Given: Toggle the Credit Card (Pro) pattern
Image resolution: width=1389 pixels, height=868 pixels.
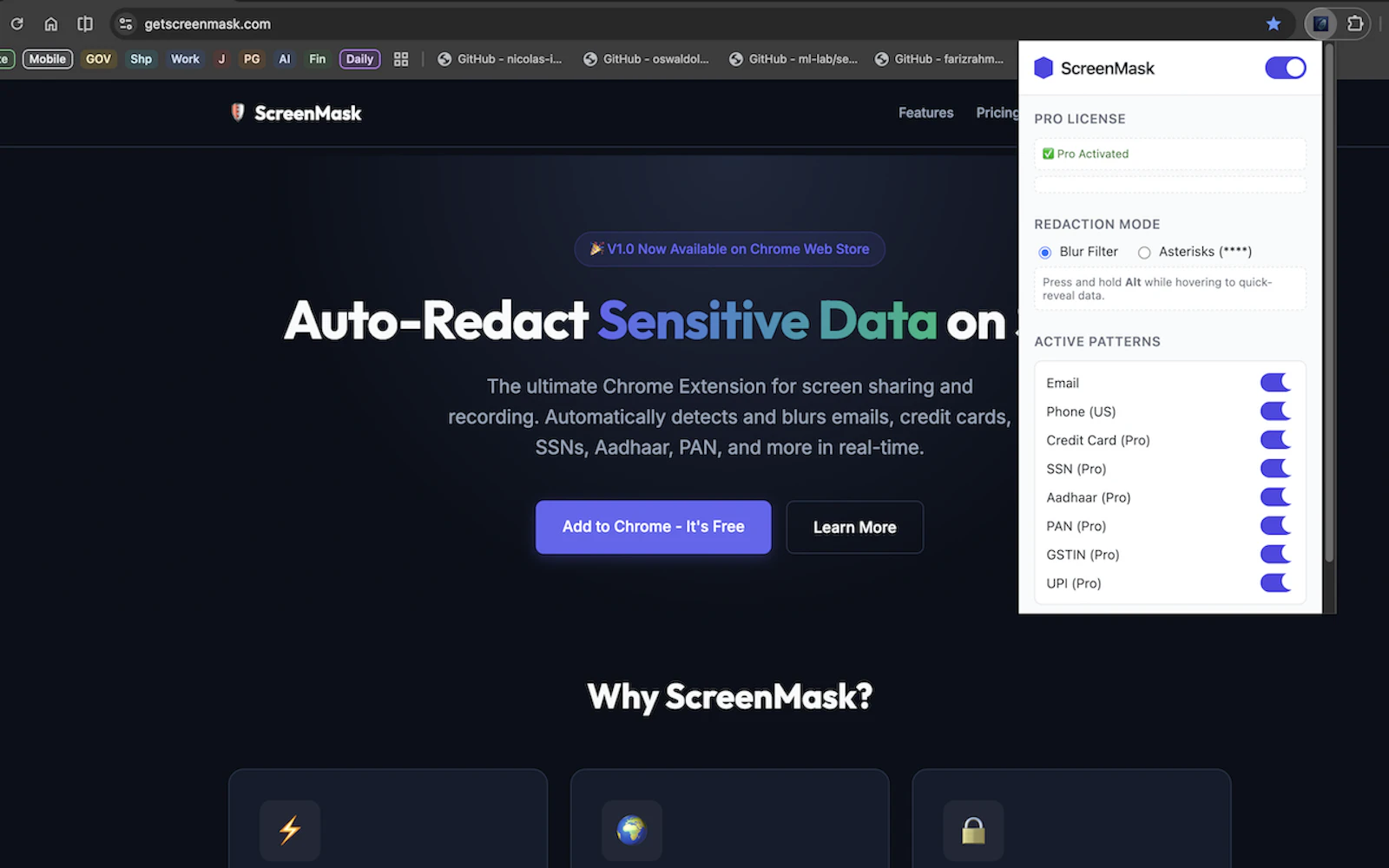Looking at the screenshot, I should tap(1275, 440).
